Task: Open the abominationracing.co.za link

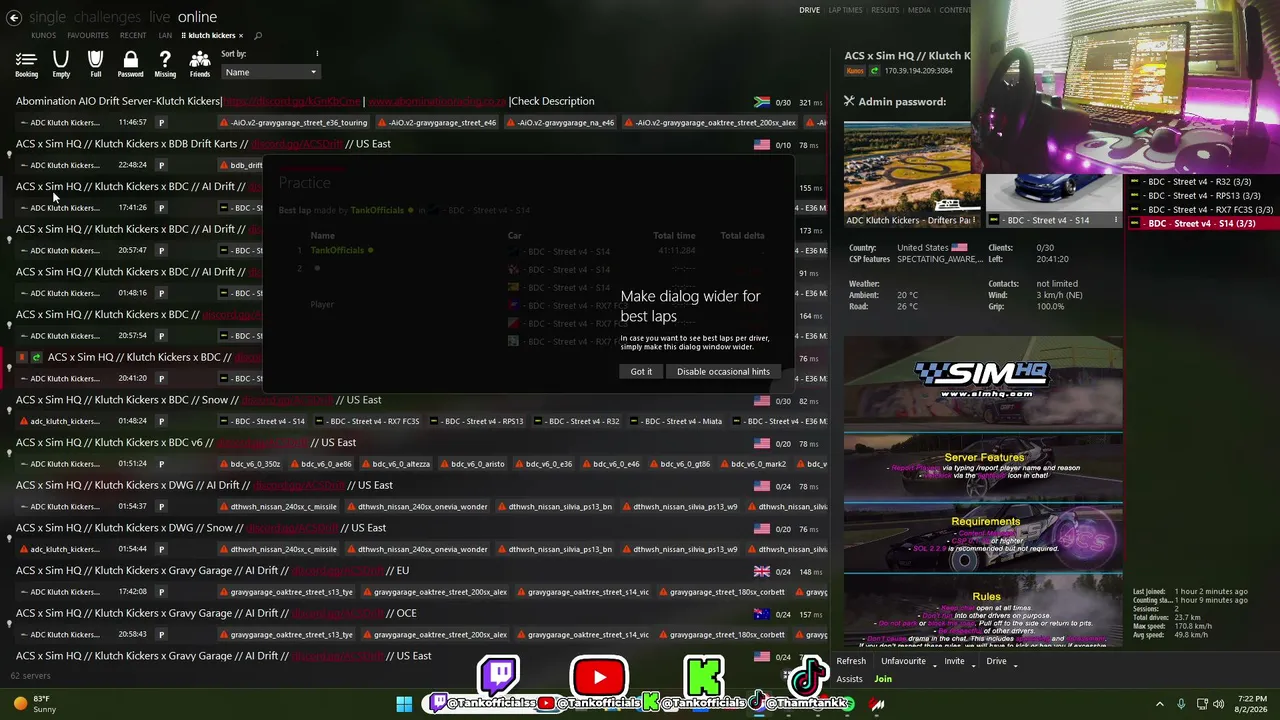Action: click(x=437, y=101)
